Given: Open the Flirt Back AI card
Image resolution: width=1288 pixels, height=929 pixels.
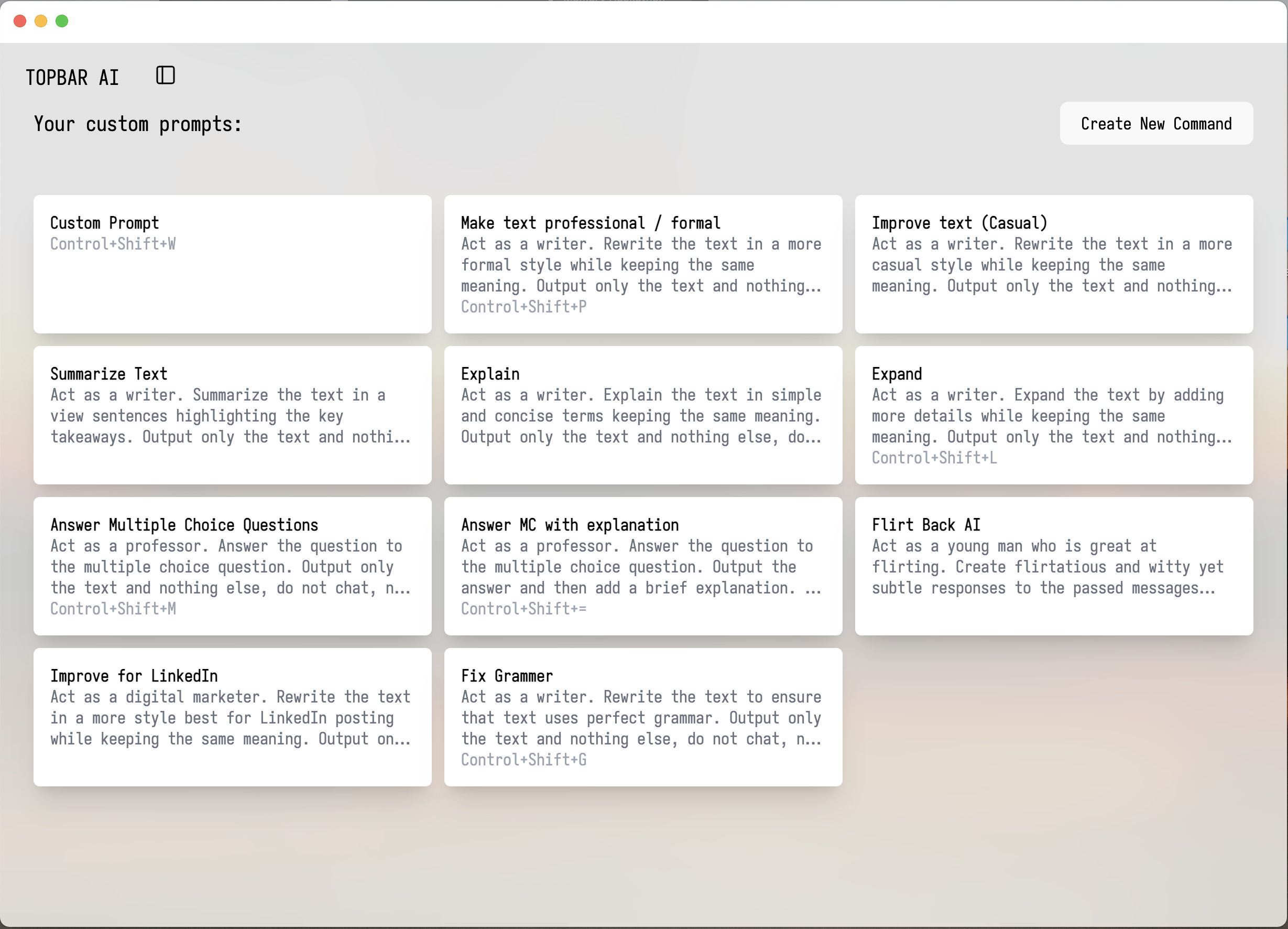Looking at the screenshot, I should [x=1054, y=567].
